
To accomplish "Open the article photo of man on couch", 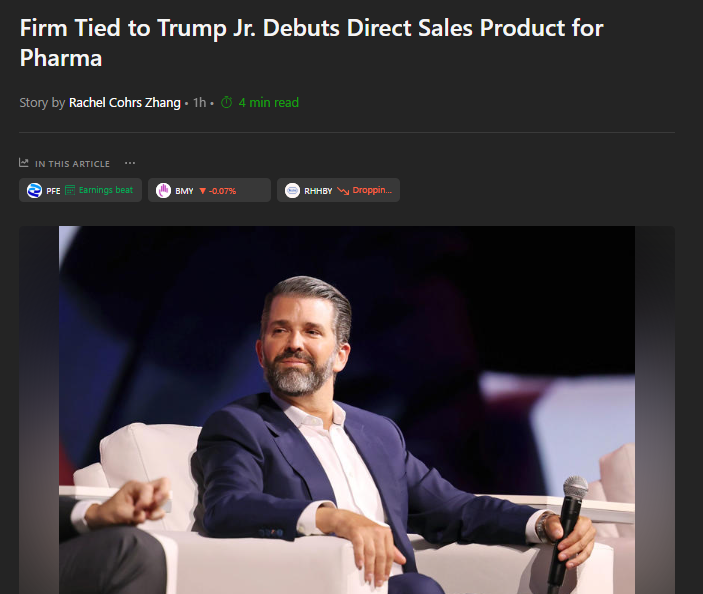I will 347,410.
